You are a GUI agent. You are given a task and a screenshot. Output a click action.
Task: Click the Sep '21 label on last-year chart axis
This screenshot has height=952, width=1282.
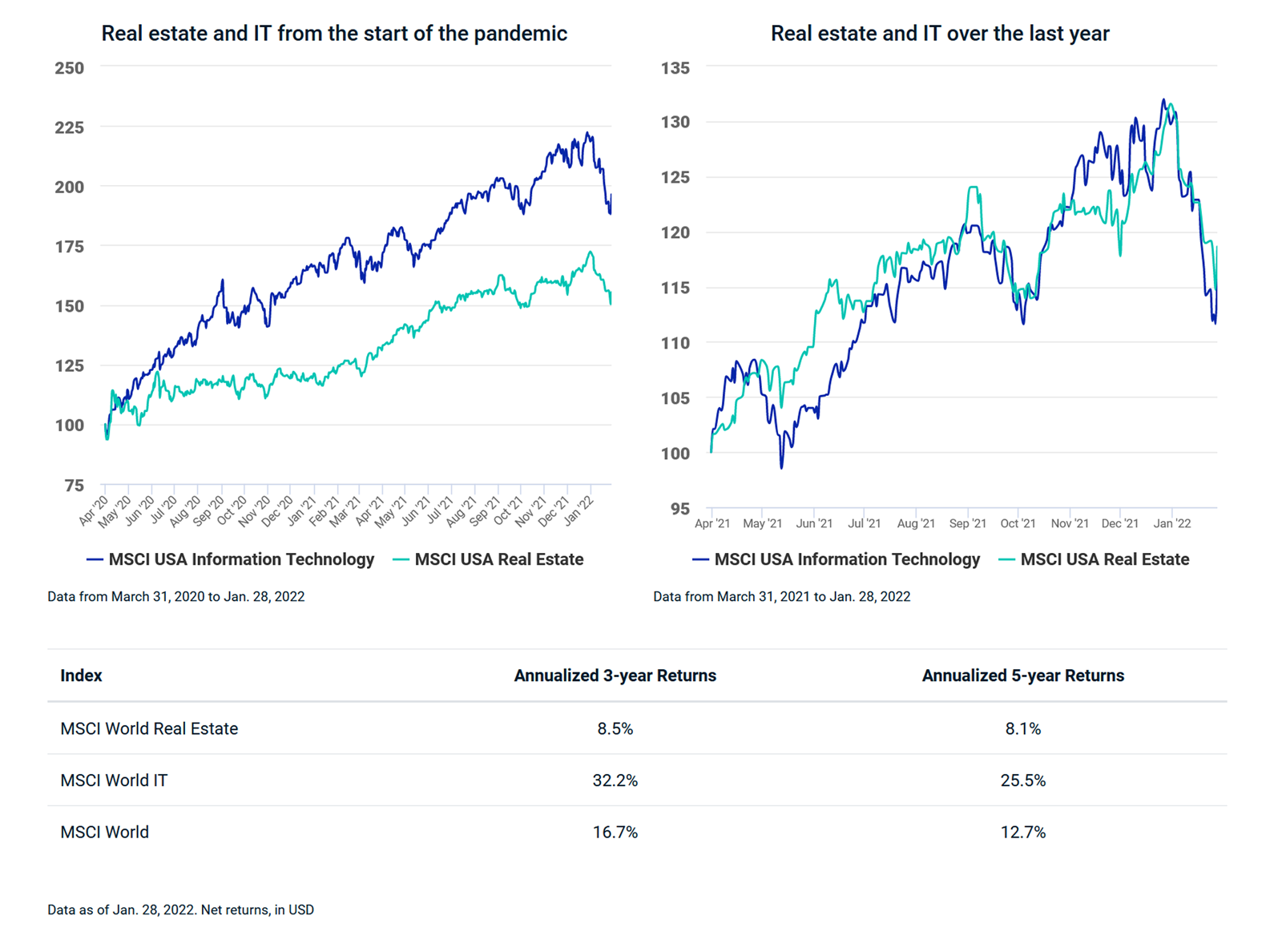(x=967, y=523)
